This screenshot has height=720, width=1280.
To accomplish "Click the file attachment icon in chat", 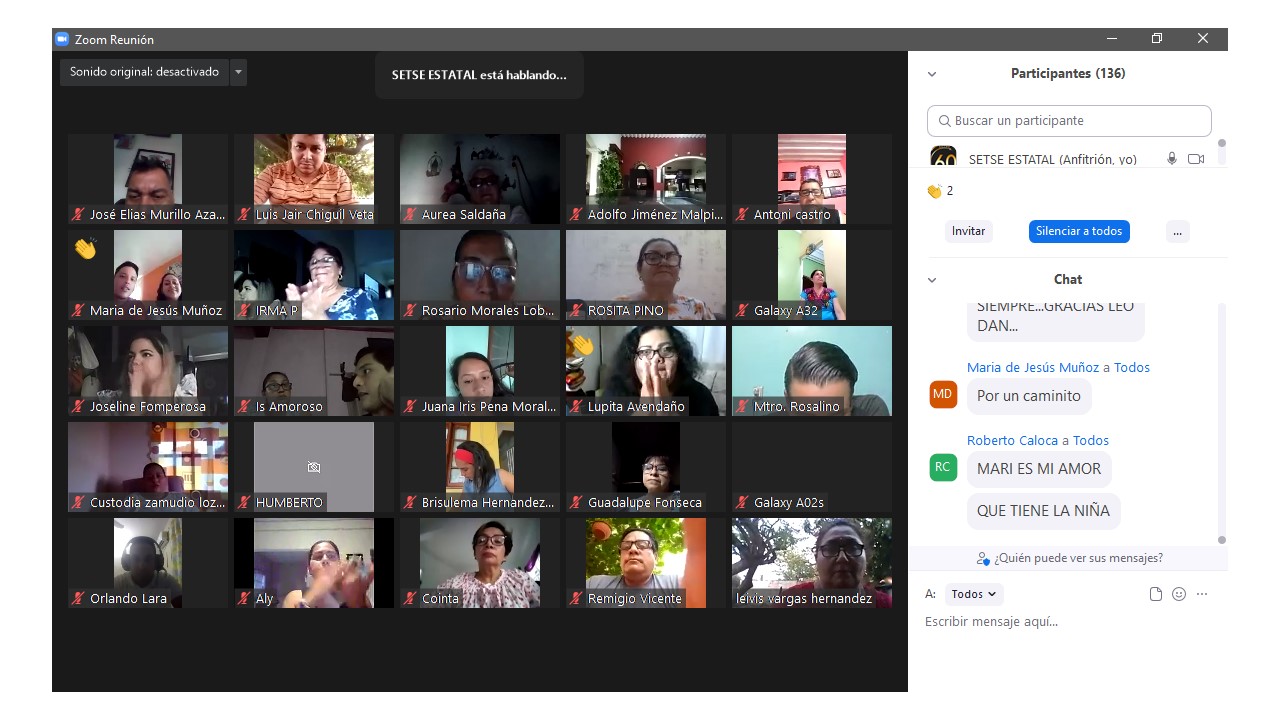I will point(1156,594).
